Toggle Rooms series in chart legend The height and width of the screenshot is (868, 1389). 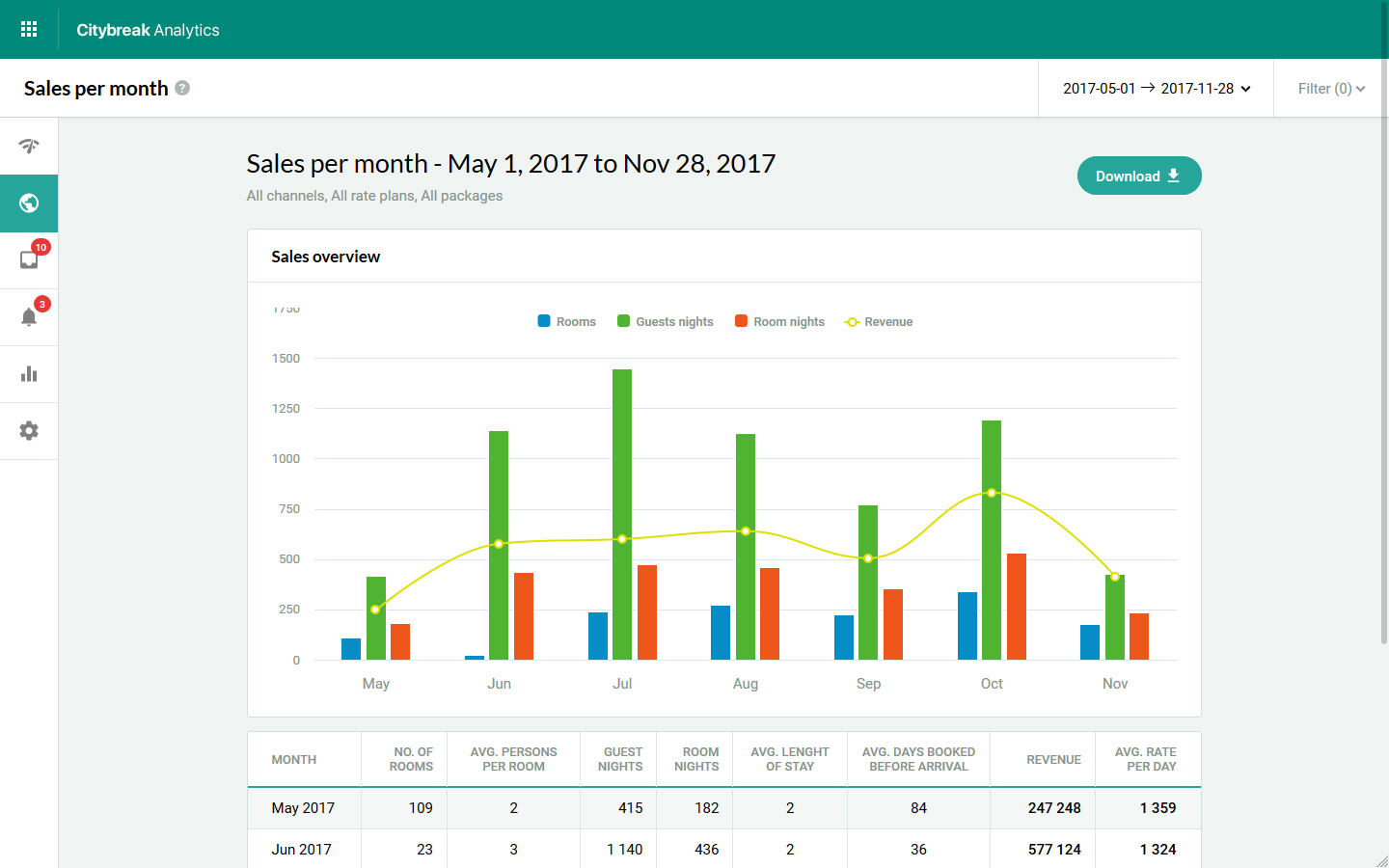(567, 322)
